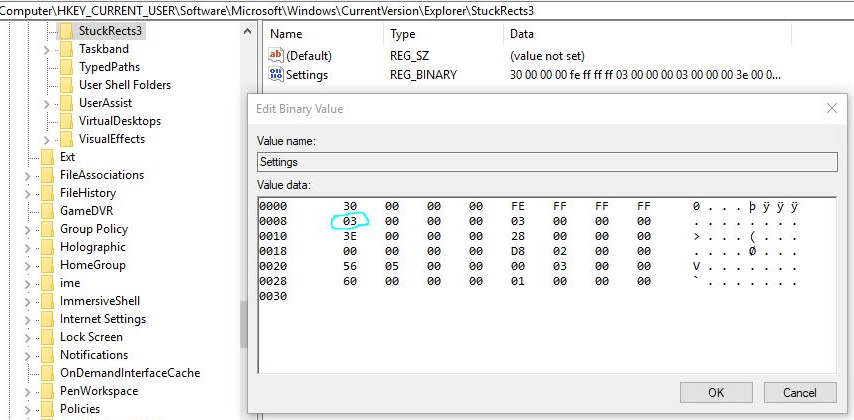This screenshot has width=854, height=420.
Task: Click the VisualEffects folder icon
Action: (66, 139)
